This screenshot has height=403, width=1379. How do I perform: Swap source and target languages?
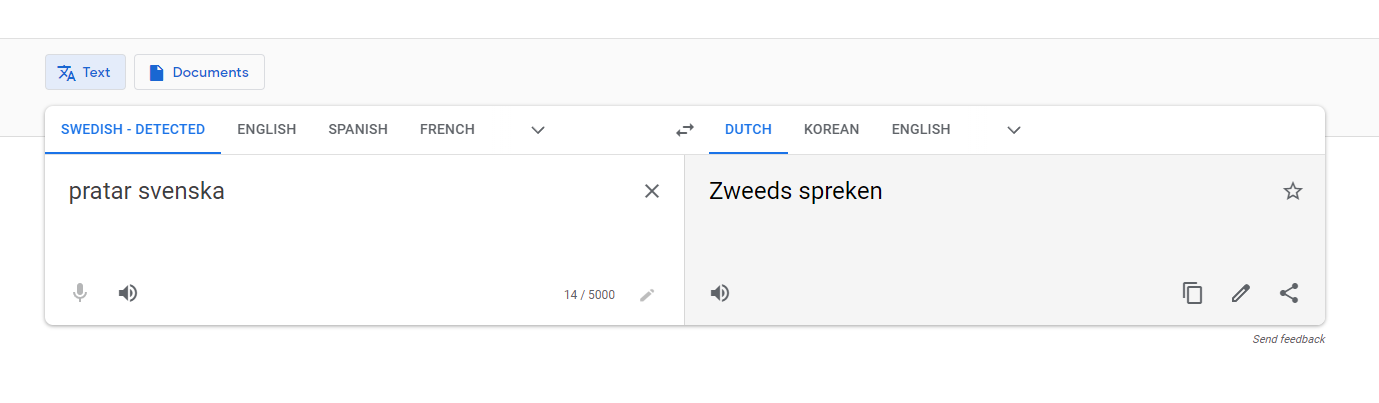(685, 130)
